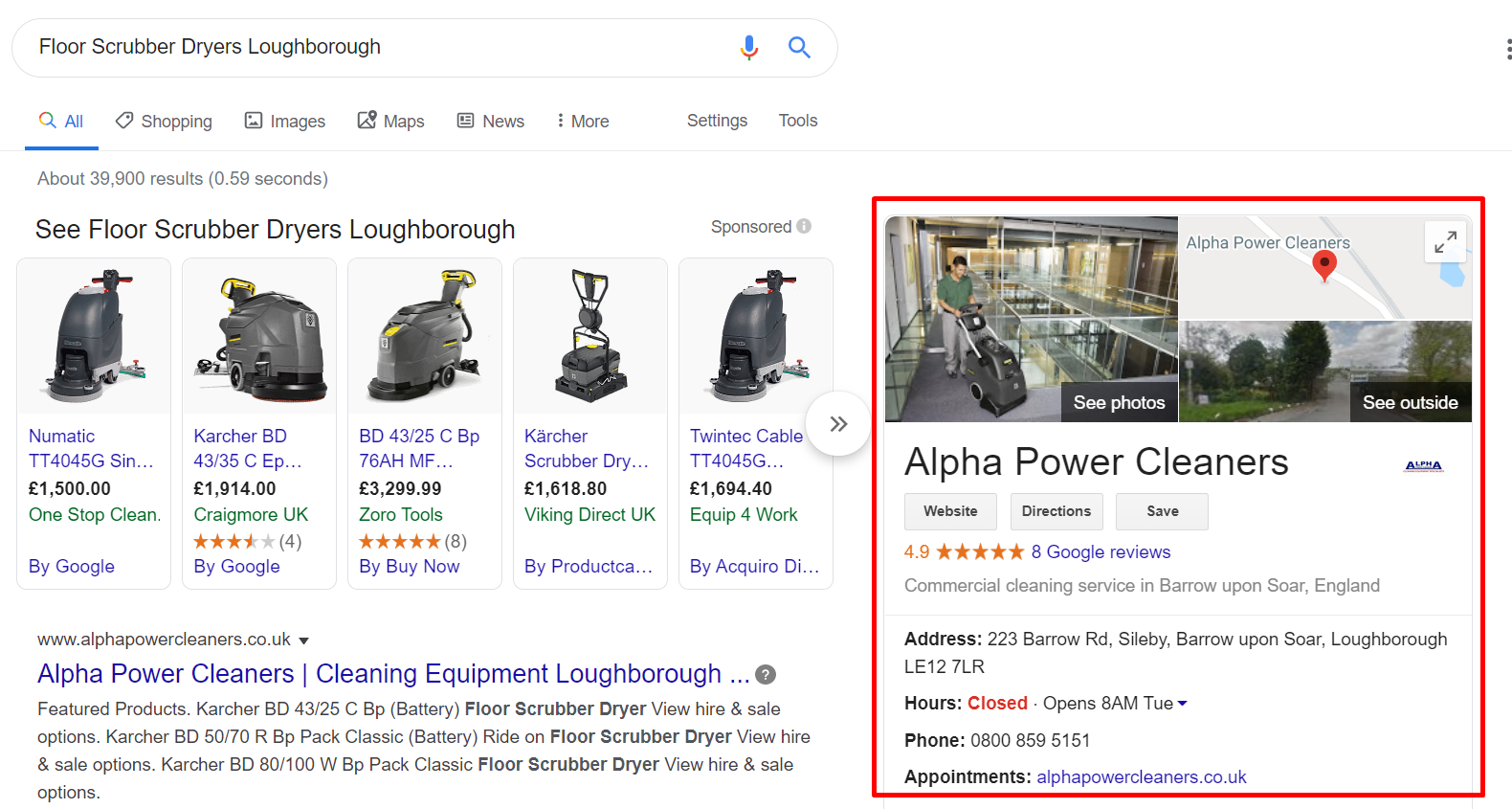Select the All tab
Viewport: 1512px width, 809px height.
point(61,122)
